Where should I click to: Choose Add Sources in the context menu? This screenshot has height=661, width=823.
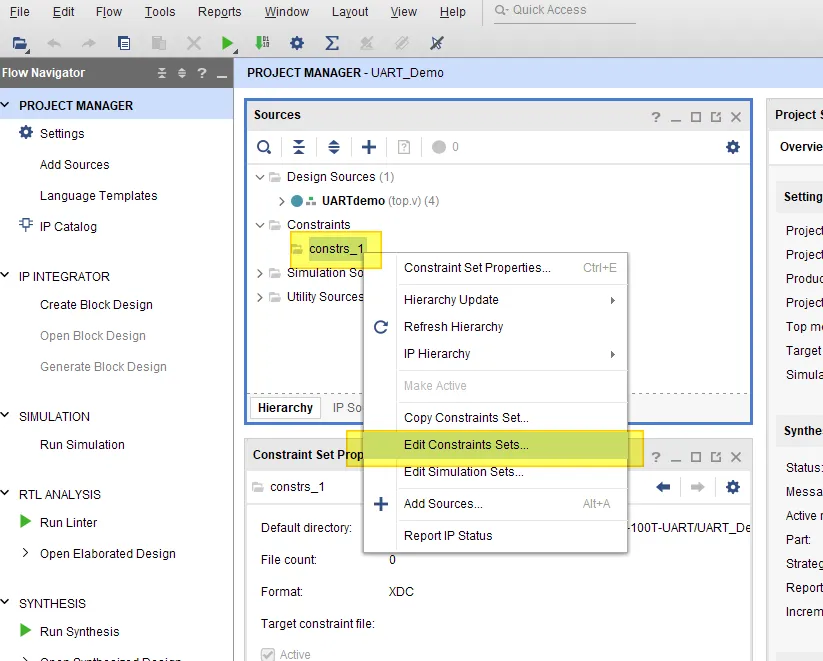point(495,504)
